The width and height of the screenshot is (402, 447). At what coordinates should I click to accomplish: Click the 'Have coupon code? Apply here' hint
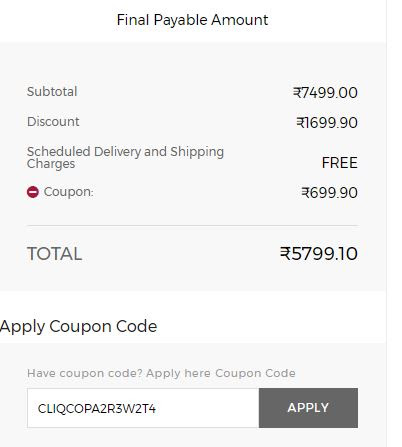pyautogui.click(x=119, y=373)
